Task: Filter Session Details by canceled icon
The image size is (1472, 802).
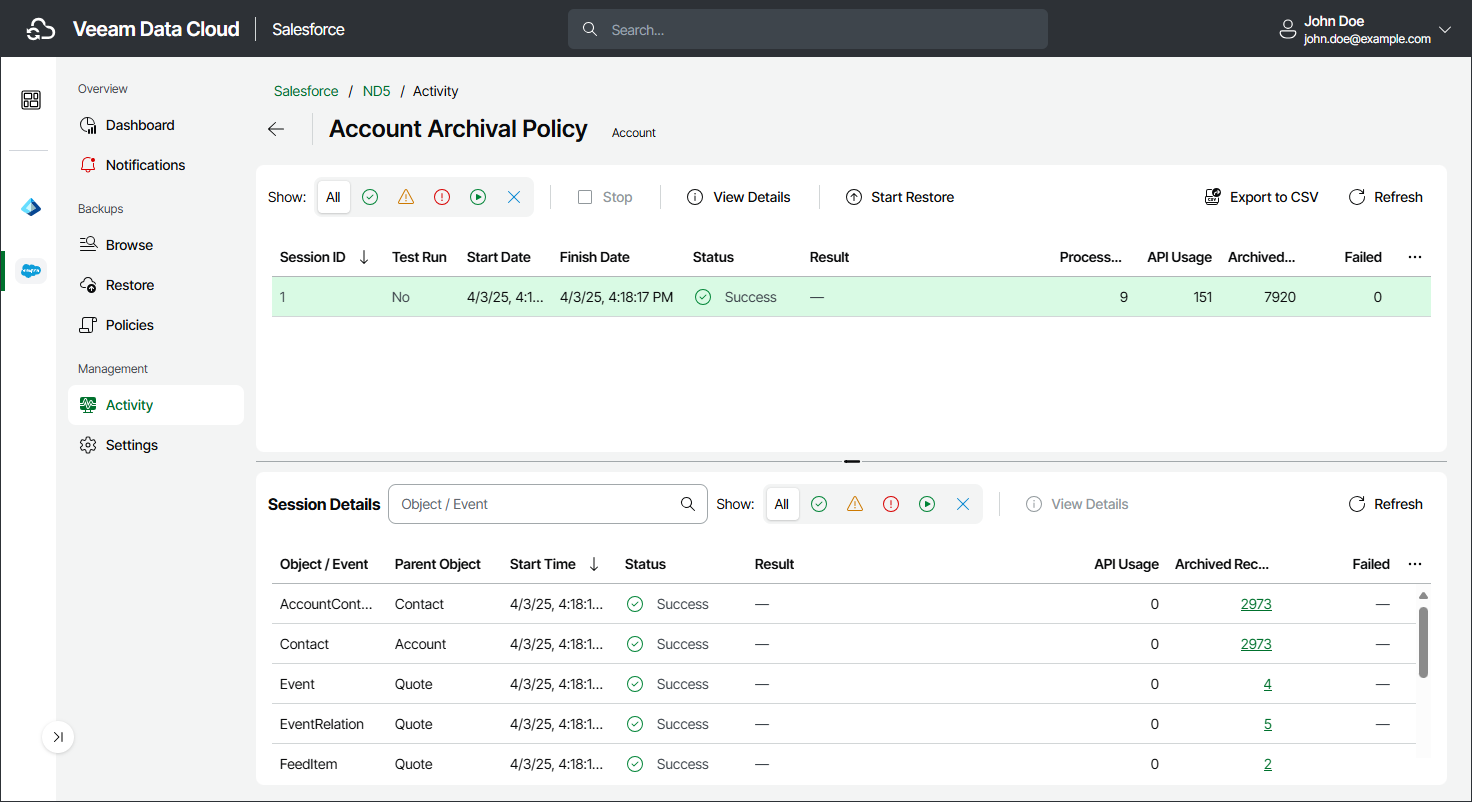Action: click(x=963, y=504)
